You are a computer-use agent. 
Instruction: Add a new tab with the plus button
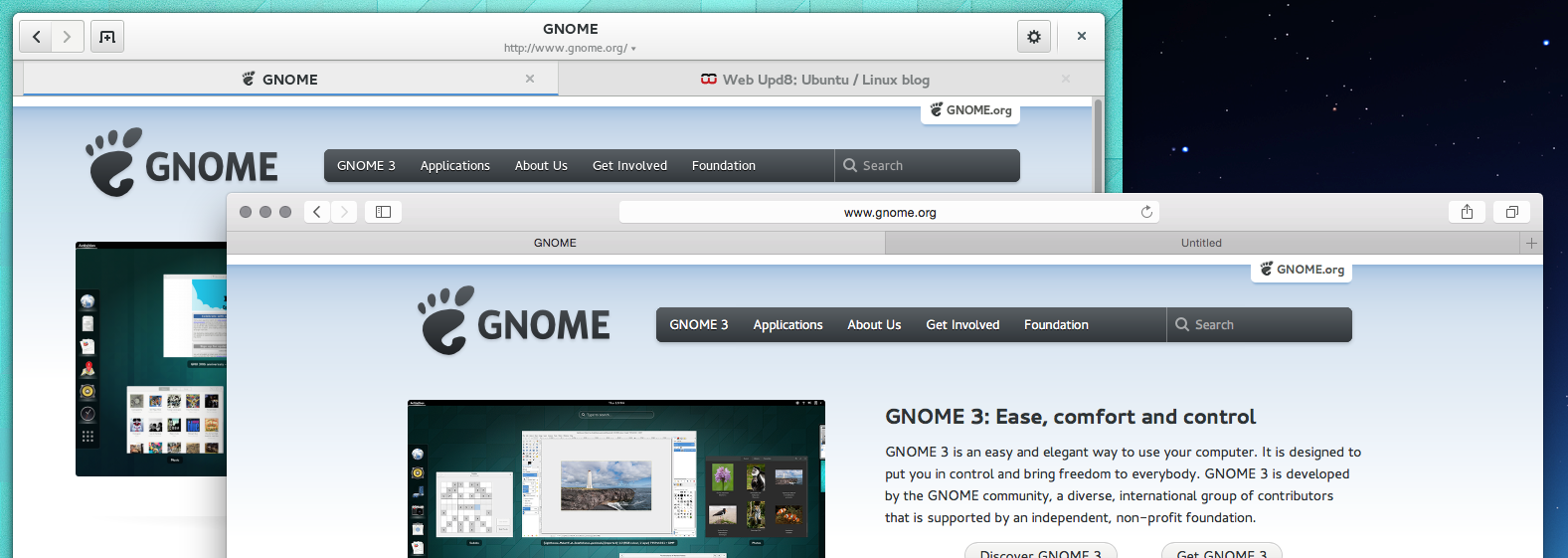(1531, 243)
